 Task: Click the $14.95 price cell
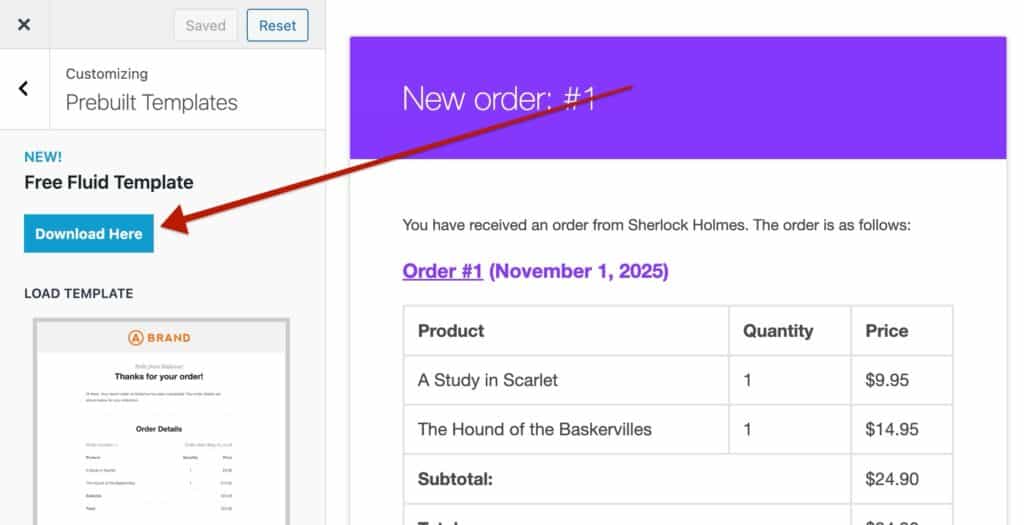(891, 429)
